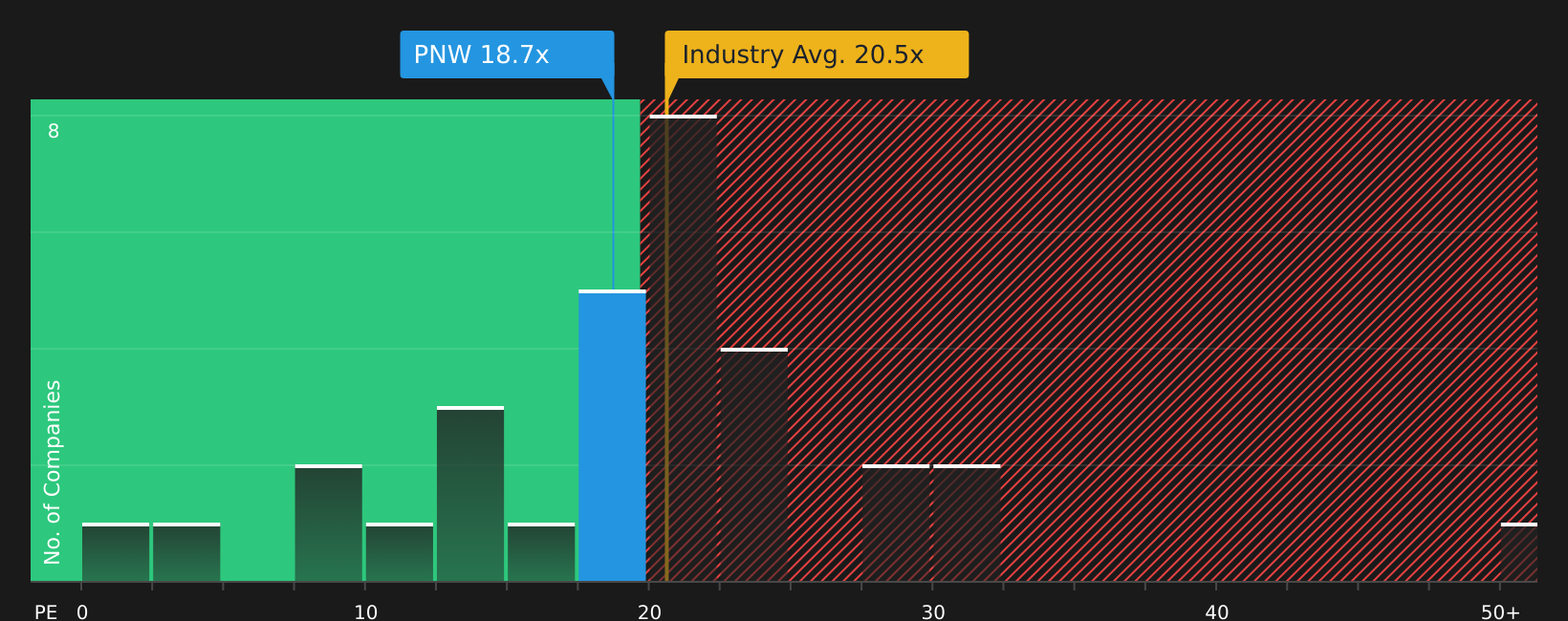Click the y-axis value 8

coord(54,132)
